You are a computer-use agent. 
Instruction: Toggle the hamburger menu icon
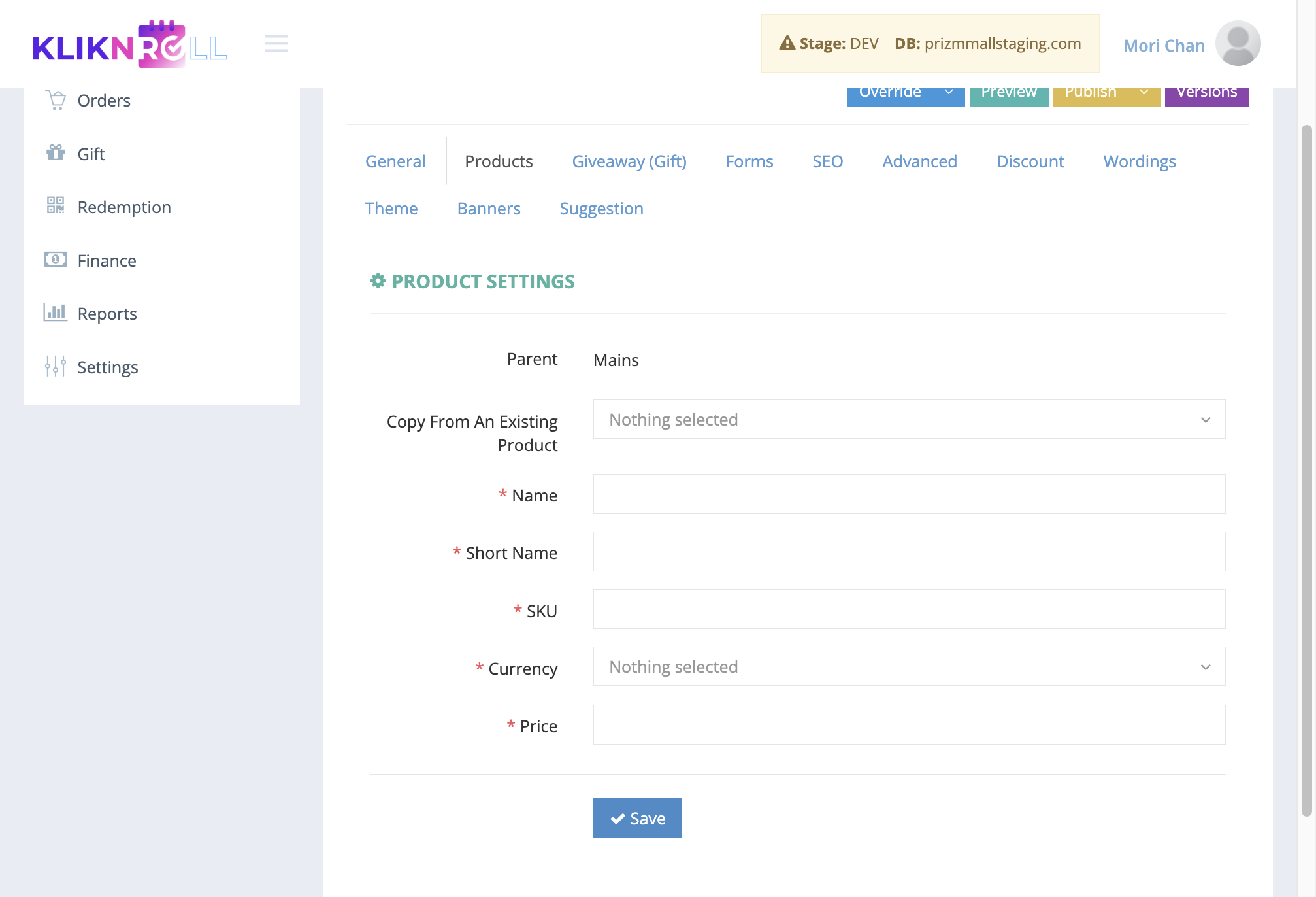pyautogui.click(x=276, y=44)
